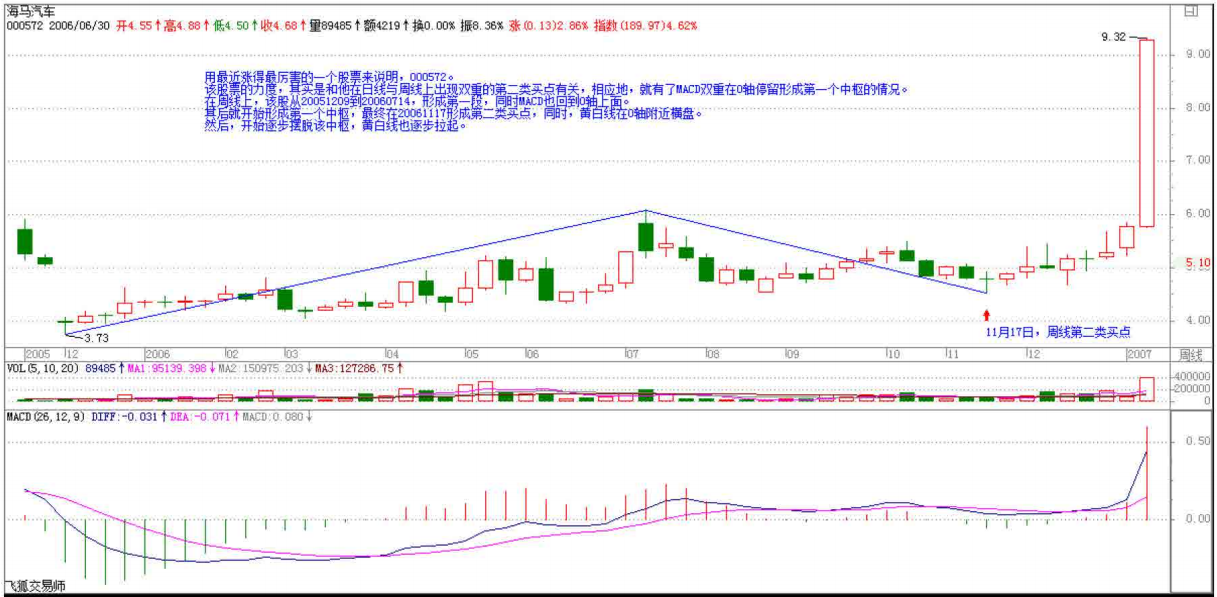
Task: Click the largest red volume bar at right
Action: (x=1147, y=389)
